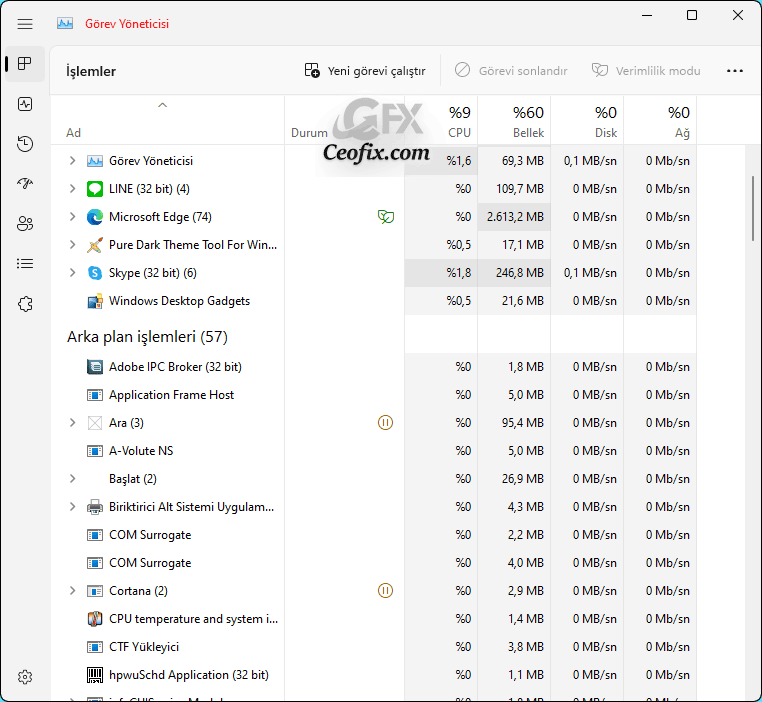The height and width of the screenshot is (702, 762).
Task: Sort by the Ağ column header
Action: point(660,120)
